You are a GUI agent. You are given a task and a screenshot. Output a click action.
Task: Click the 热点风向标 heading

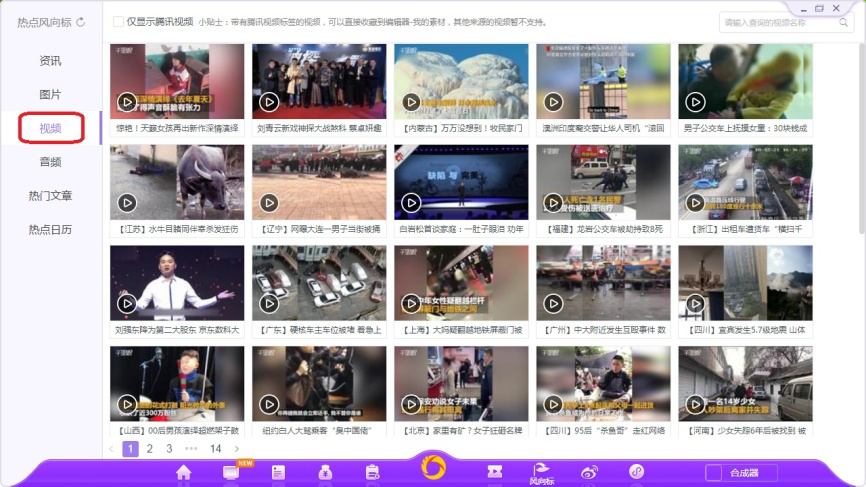[x=44, y=22]
